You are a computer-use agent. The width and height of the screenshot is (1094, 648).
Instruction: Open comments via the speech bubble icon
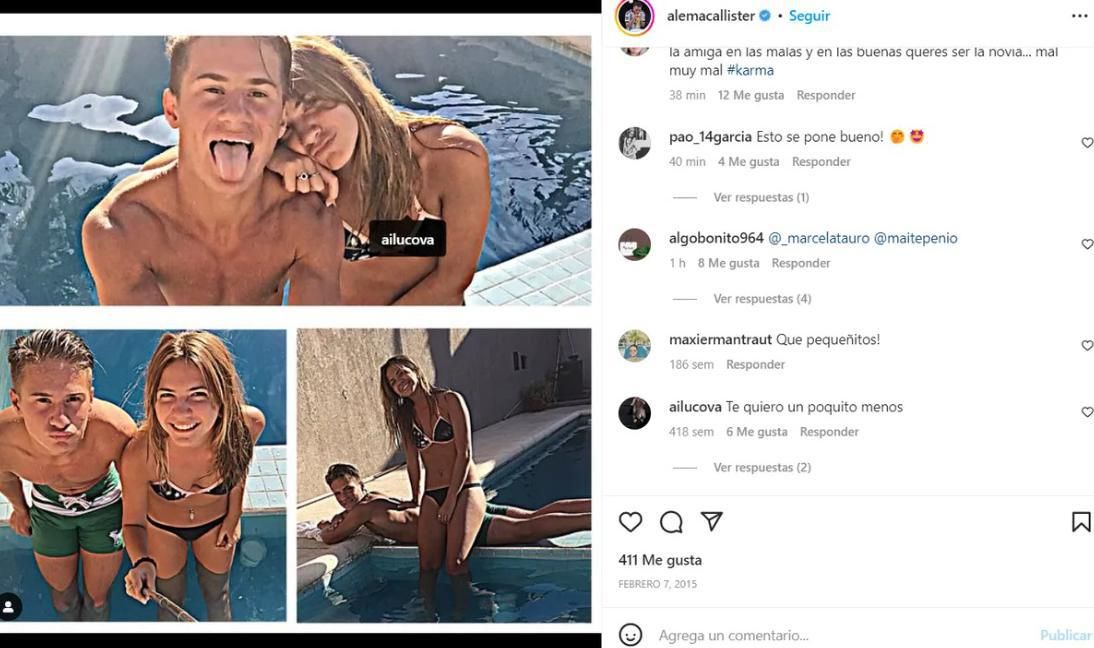tap(671, 522)
